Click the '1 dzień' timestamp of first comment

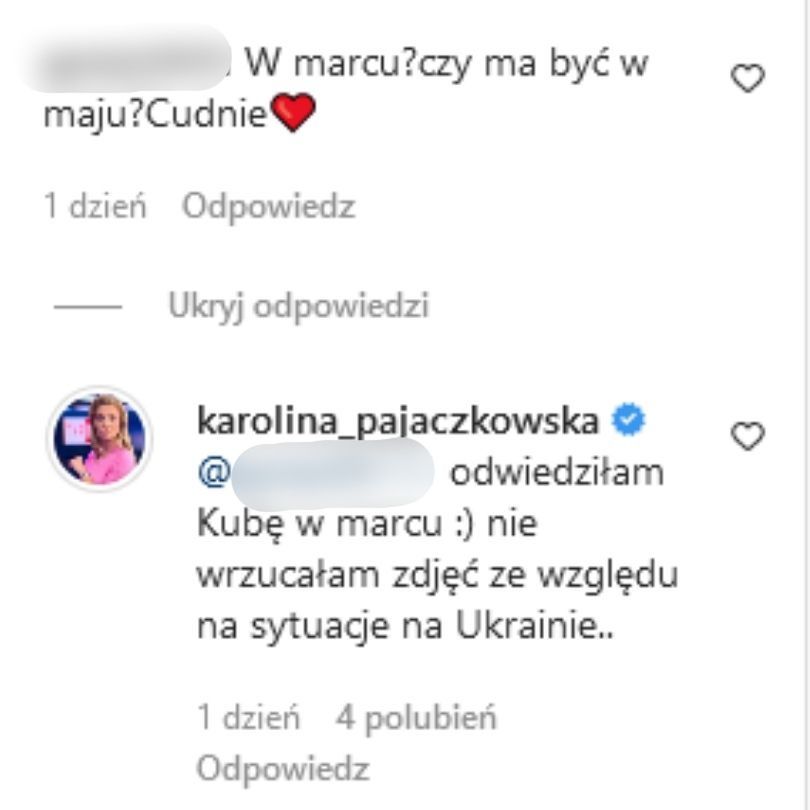pos(95,206)
